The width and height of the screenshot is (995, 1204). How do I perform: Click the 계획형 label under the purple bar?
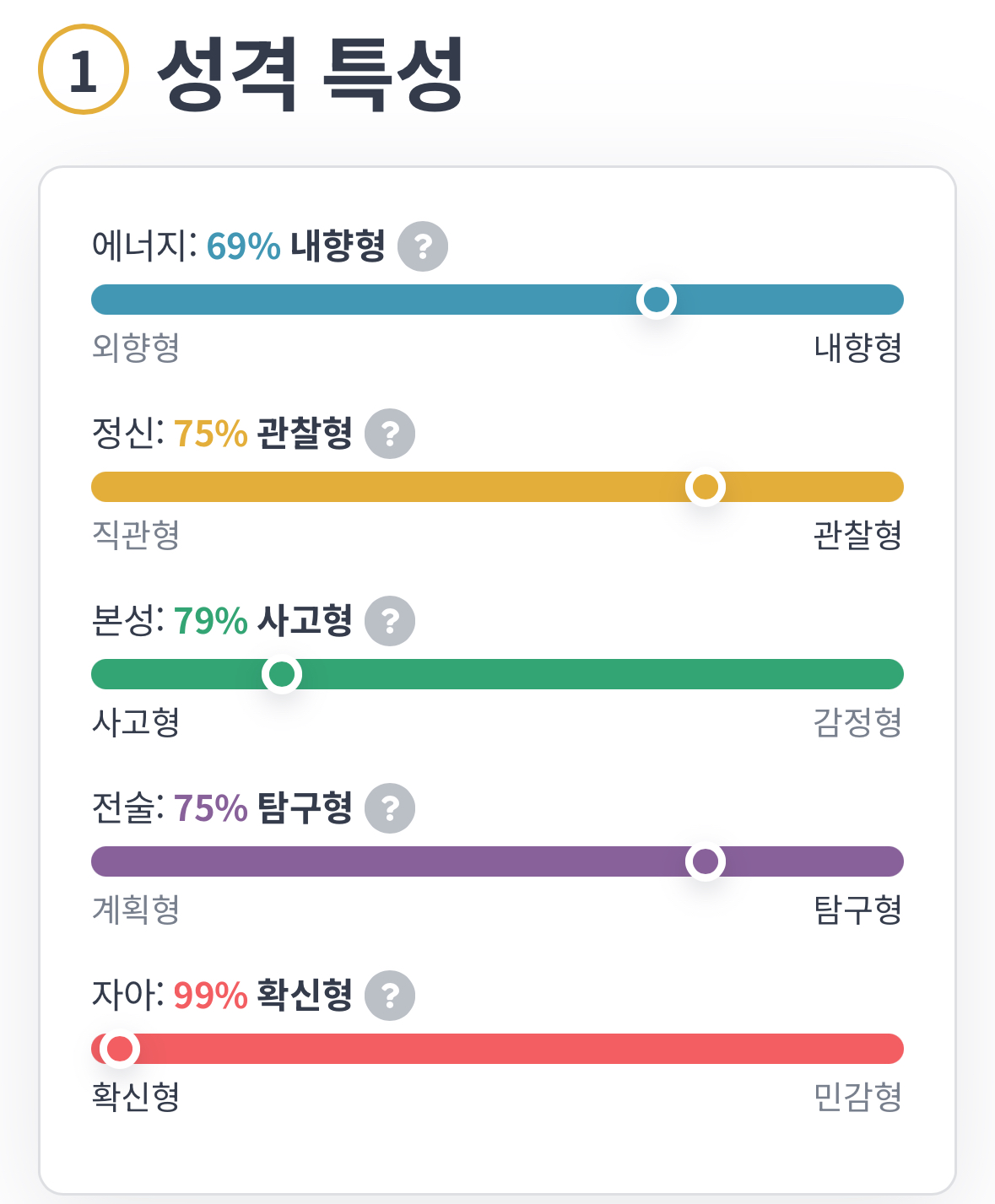tap(136, 910)
